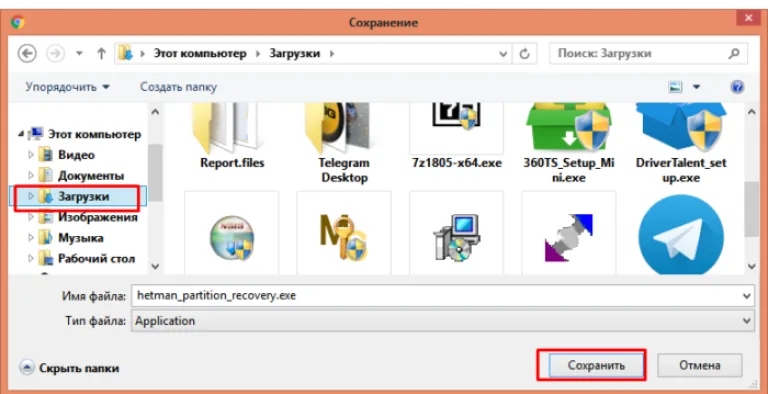Click the 'Report.files' file name
Image resolution: width=768 pixels, height=394 pixels.
tap(232, 163)
